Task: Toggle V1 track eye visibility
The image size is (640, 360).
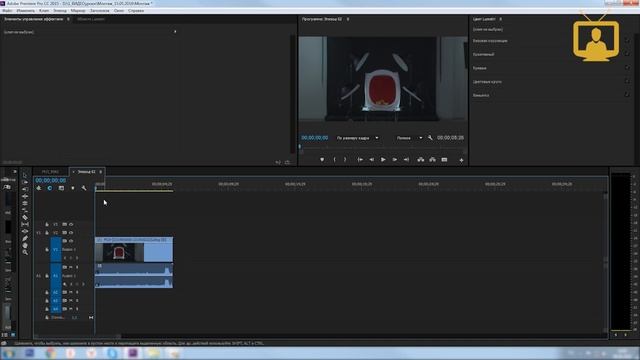Action: pos(71,241)
